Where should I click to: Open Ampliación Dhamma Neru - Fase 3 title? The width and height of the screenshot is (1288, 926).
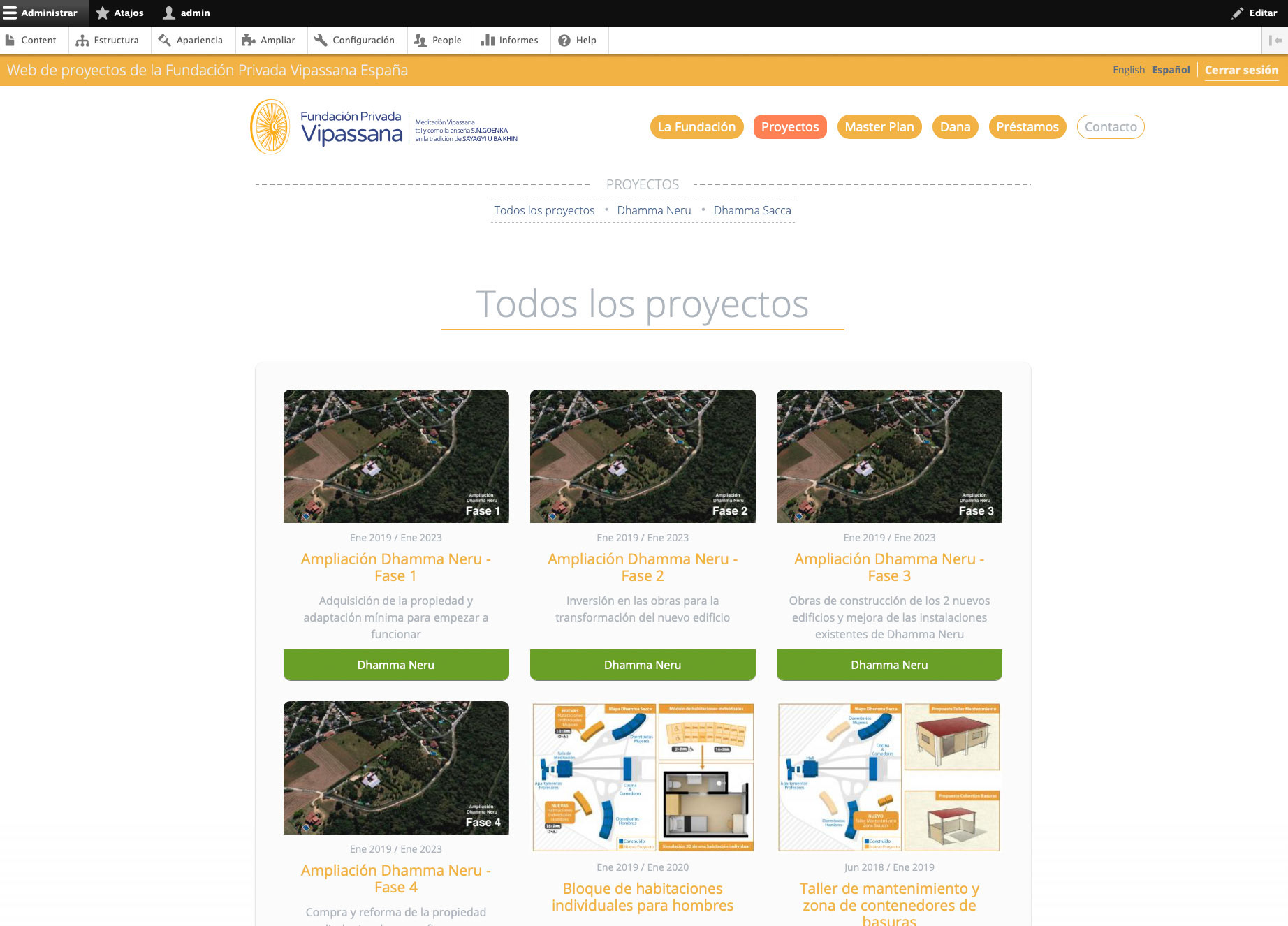(x=889, y=567)
